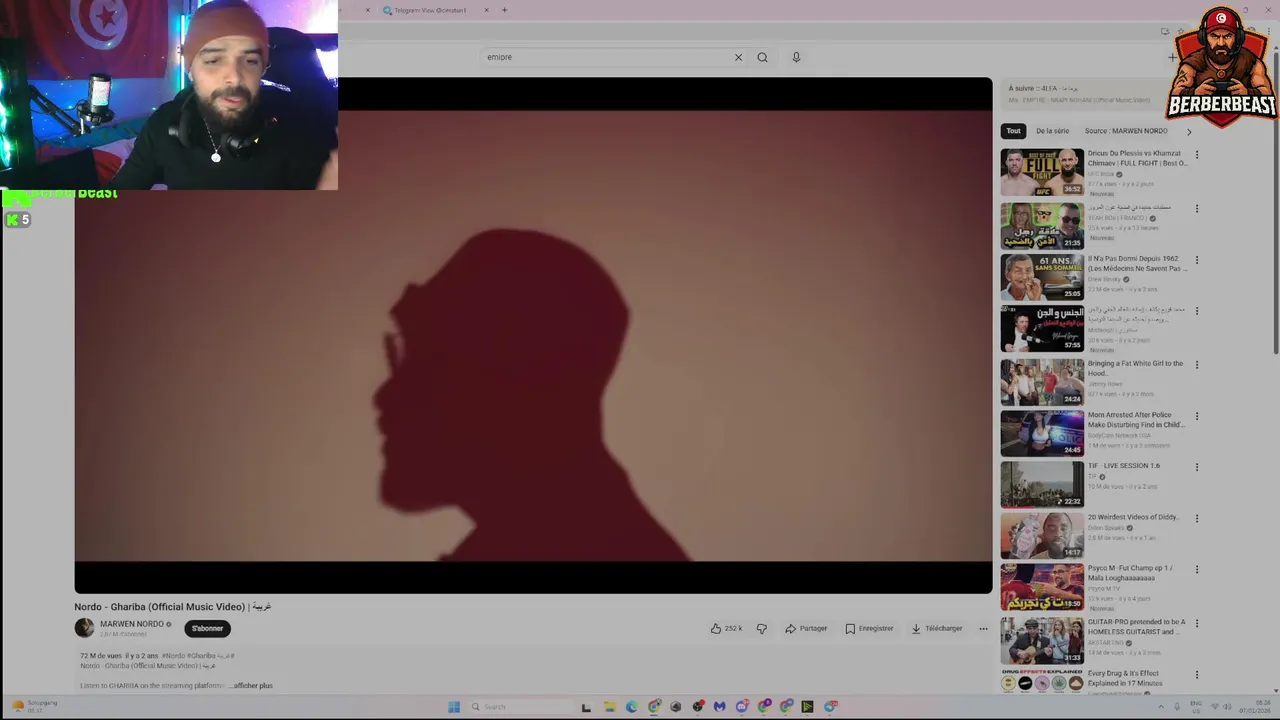Screen dimensions: 1280x720
Task: Open Microsoft Edge from the taskbar
Action: 632,707
